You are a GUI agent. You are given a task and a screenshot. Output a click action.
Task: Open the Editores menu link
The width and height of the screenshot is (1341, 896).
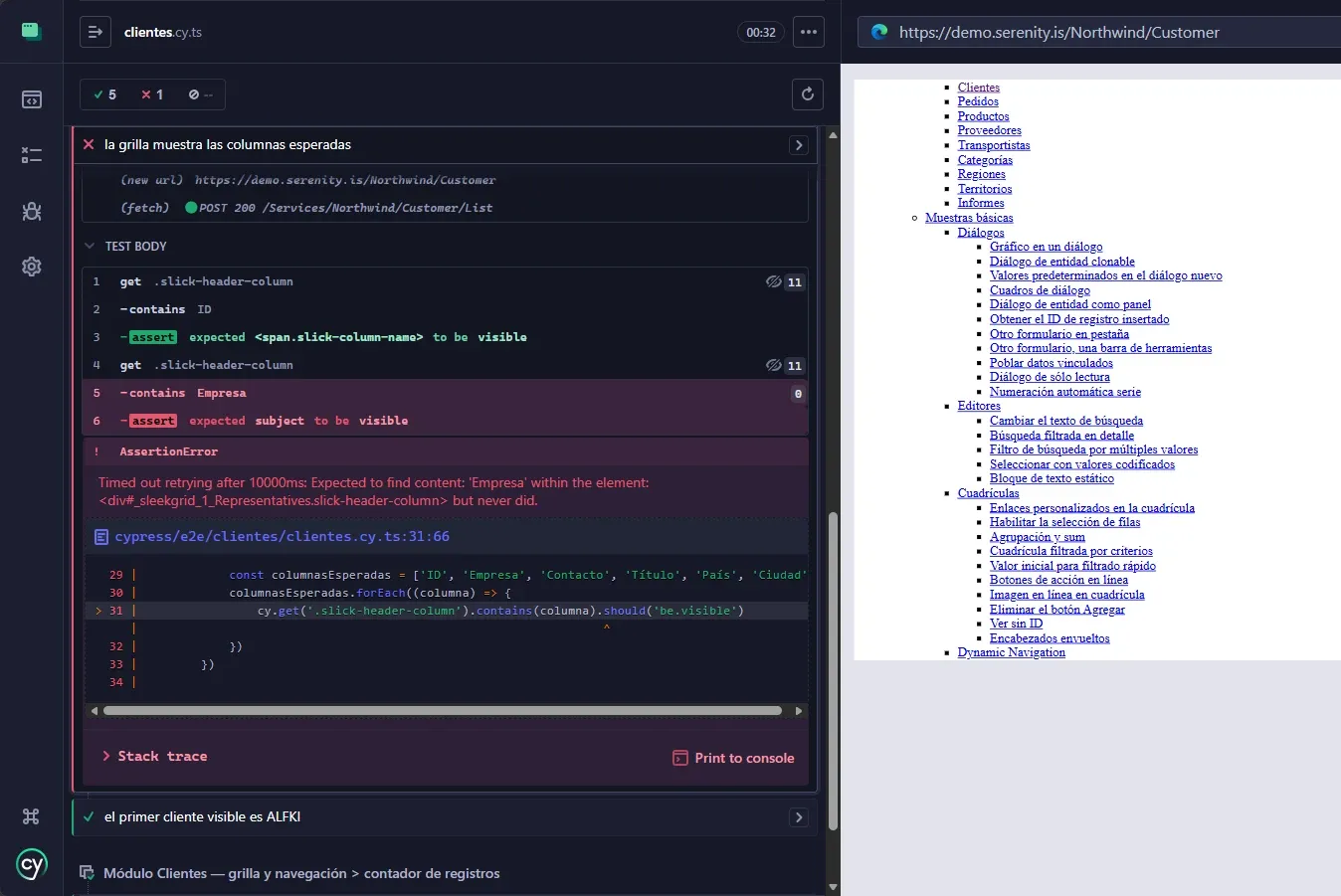click(x=979, y=406)
